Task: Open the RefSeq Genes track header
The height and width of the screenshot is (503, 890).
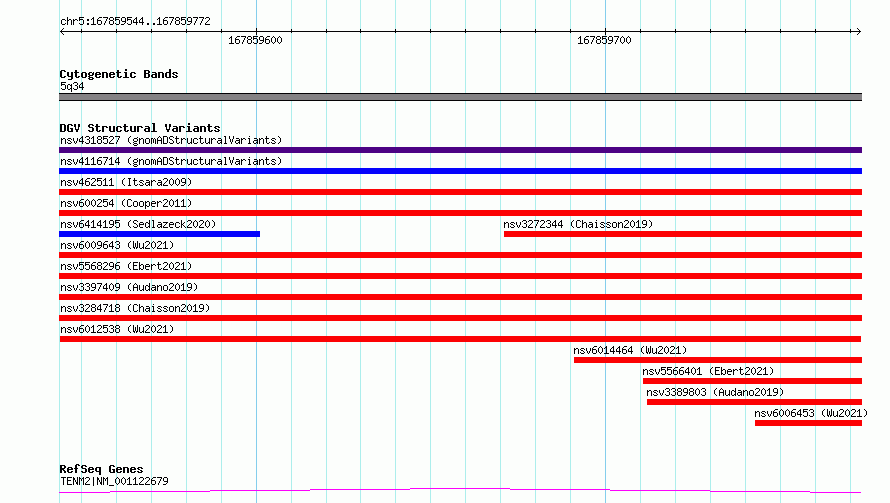Action: [101, 469]
